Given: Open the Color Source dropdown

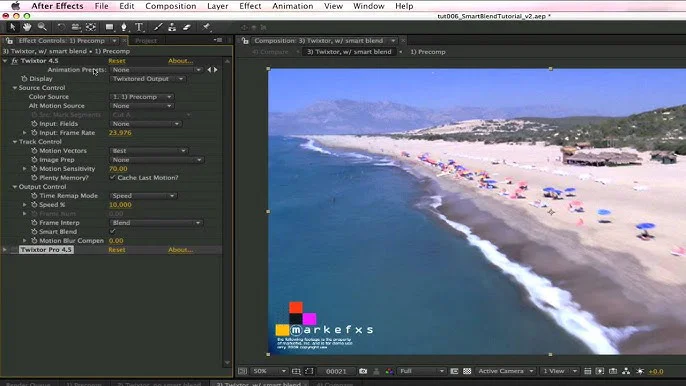Looking at the screenshot, I should [x=142, y=97].
